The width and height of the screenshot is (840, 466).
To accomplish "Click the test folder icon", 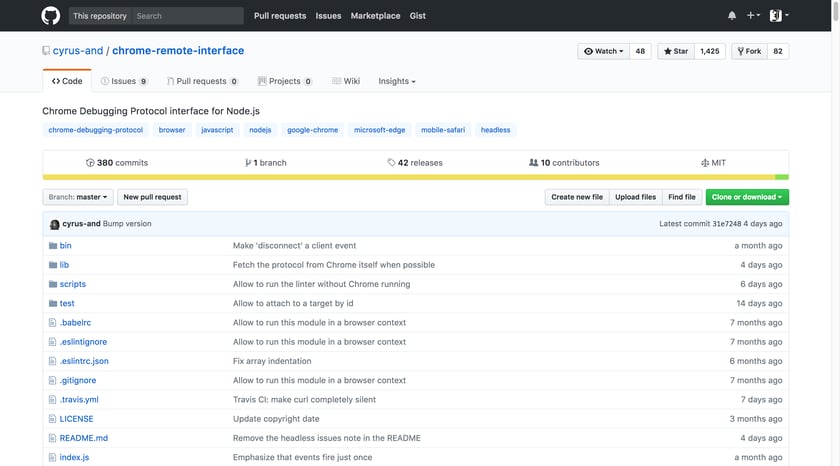I will (52, 303).
